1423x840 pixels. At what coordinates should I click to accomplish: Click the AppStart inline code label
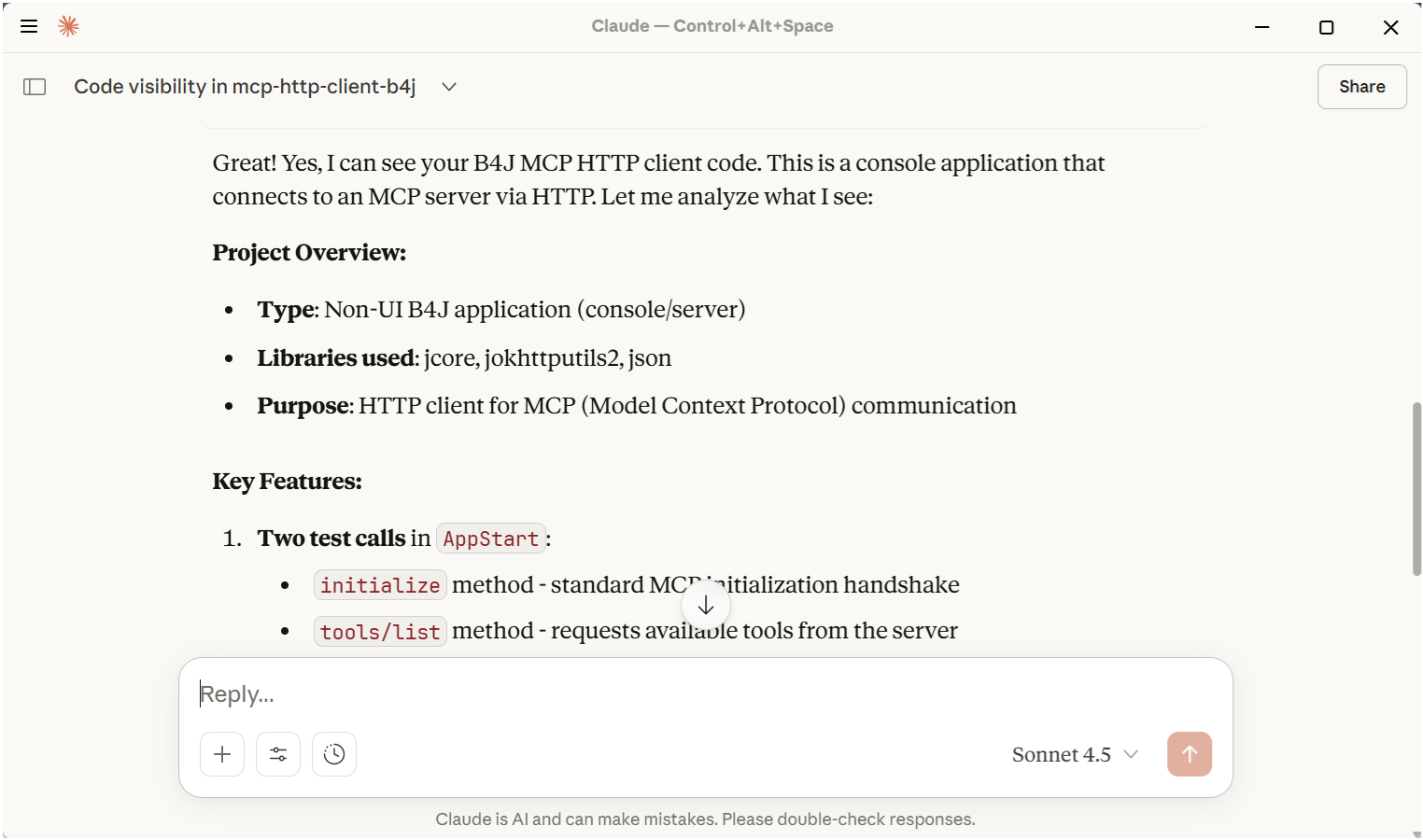coord(490,539)
